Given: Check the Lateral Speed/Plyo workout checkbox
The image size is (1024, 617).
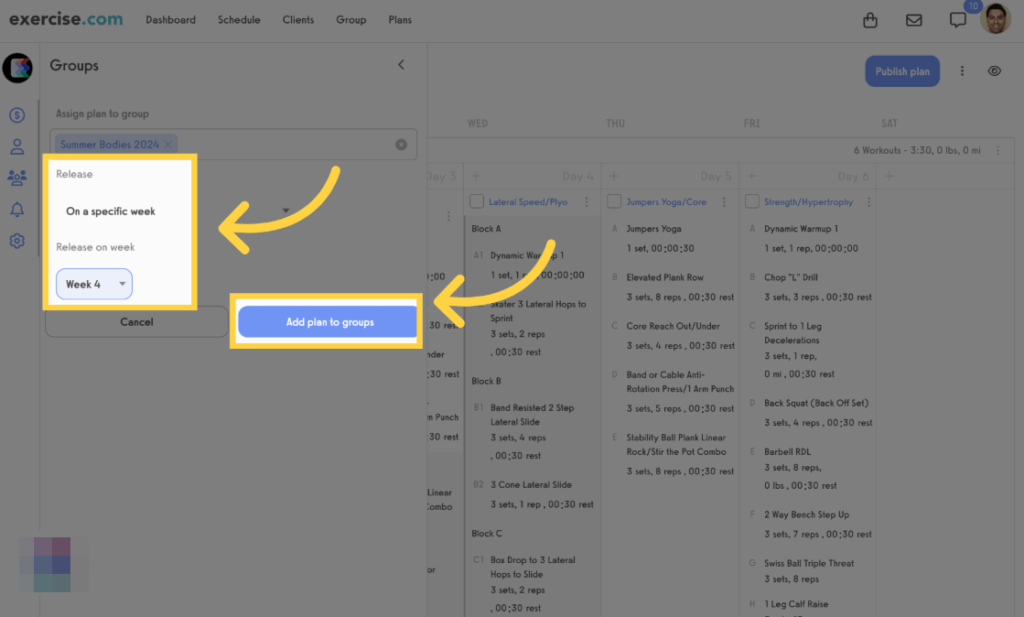Looking at the screenshot, I should pos(477,202).
